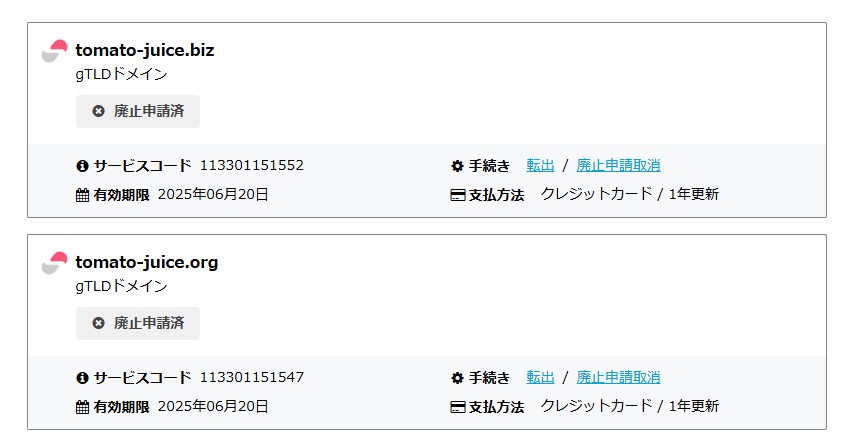Cancel abolition request for tomato-juice.org
The height and width of the screenshot is (437, 856).
tap(618, 377)
